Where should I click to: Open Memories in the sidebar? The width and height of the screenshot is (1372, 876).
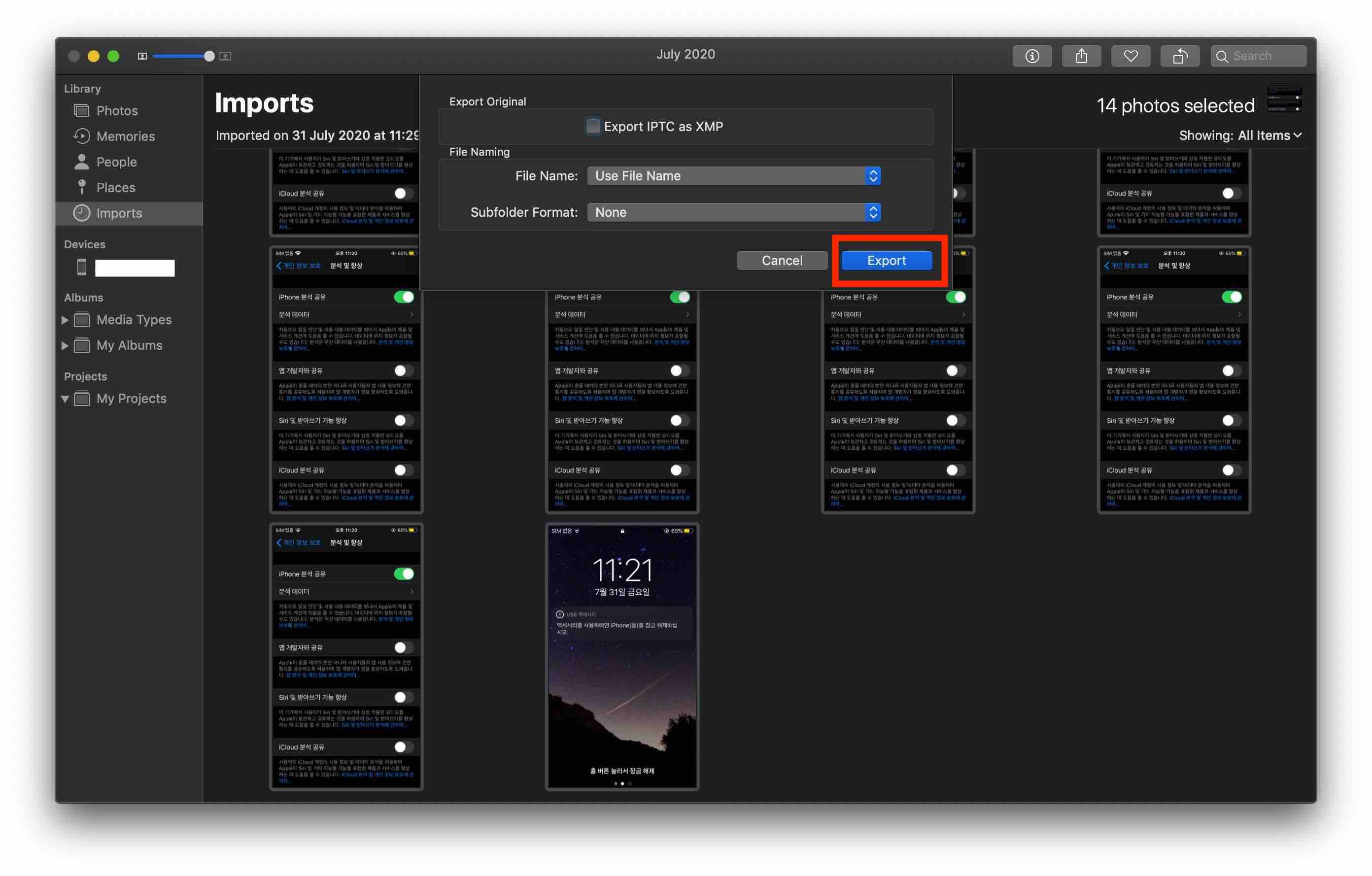125,136
